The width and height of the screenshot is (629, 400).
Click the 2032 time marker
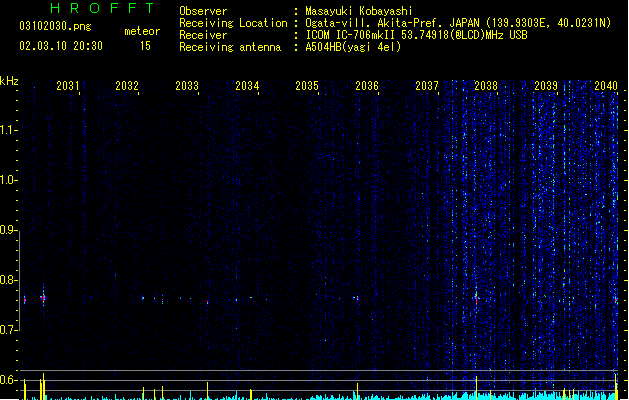click(127, 86)
